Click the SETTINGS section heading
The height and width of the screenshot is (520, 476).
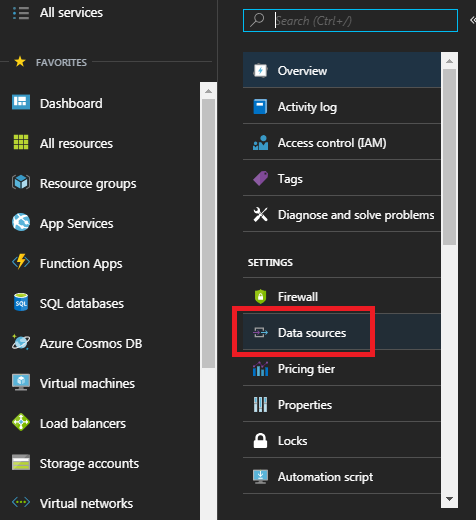pyautogui.click(x=270, y=263)
